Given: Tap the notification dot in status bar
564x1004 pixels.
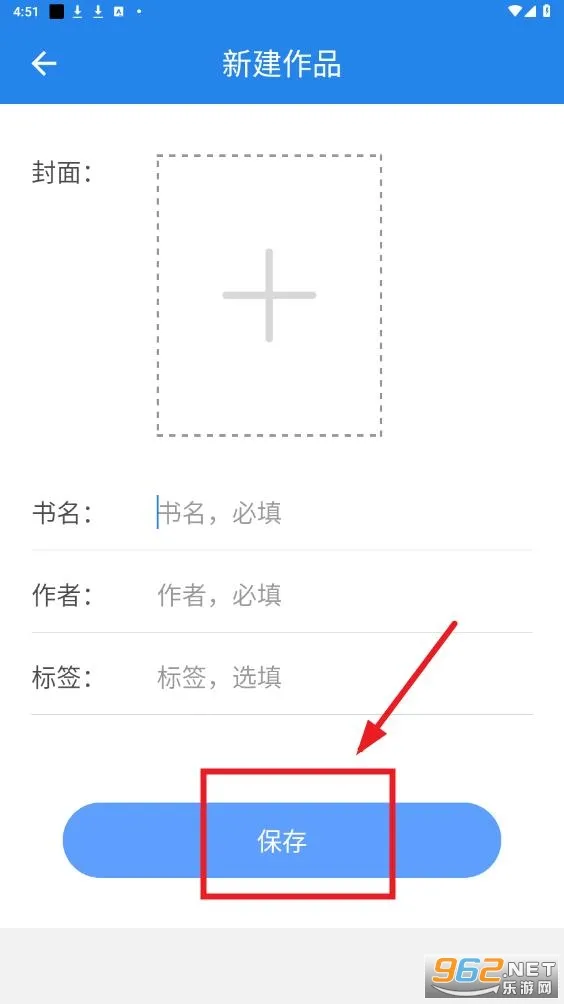Looking at the screenshot, I should (x=139, y=12).
